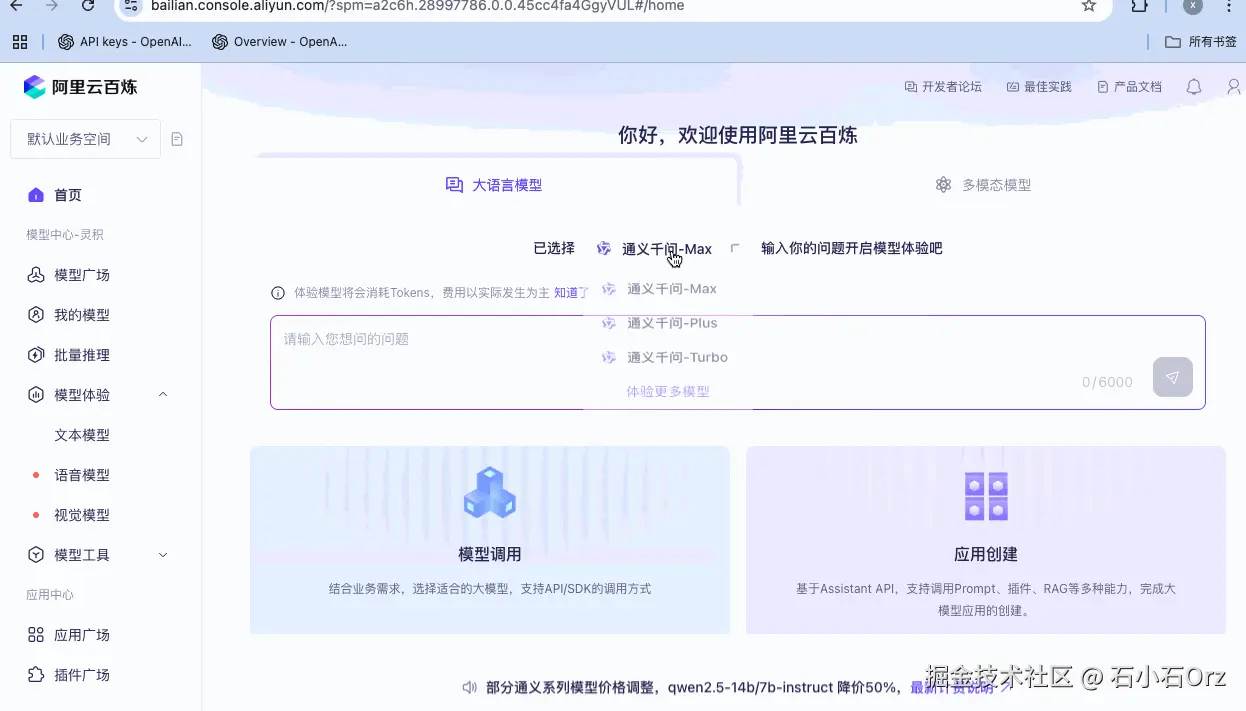Click the 首页 home icon
1246x711 pixels.
[x=36, y=195]
